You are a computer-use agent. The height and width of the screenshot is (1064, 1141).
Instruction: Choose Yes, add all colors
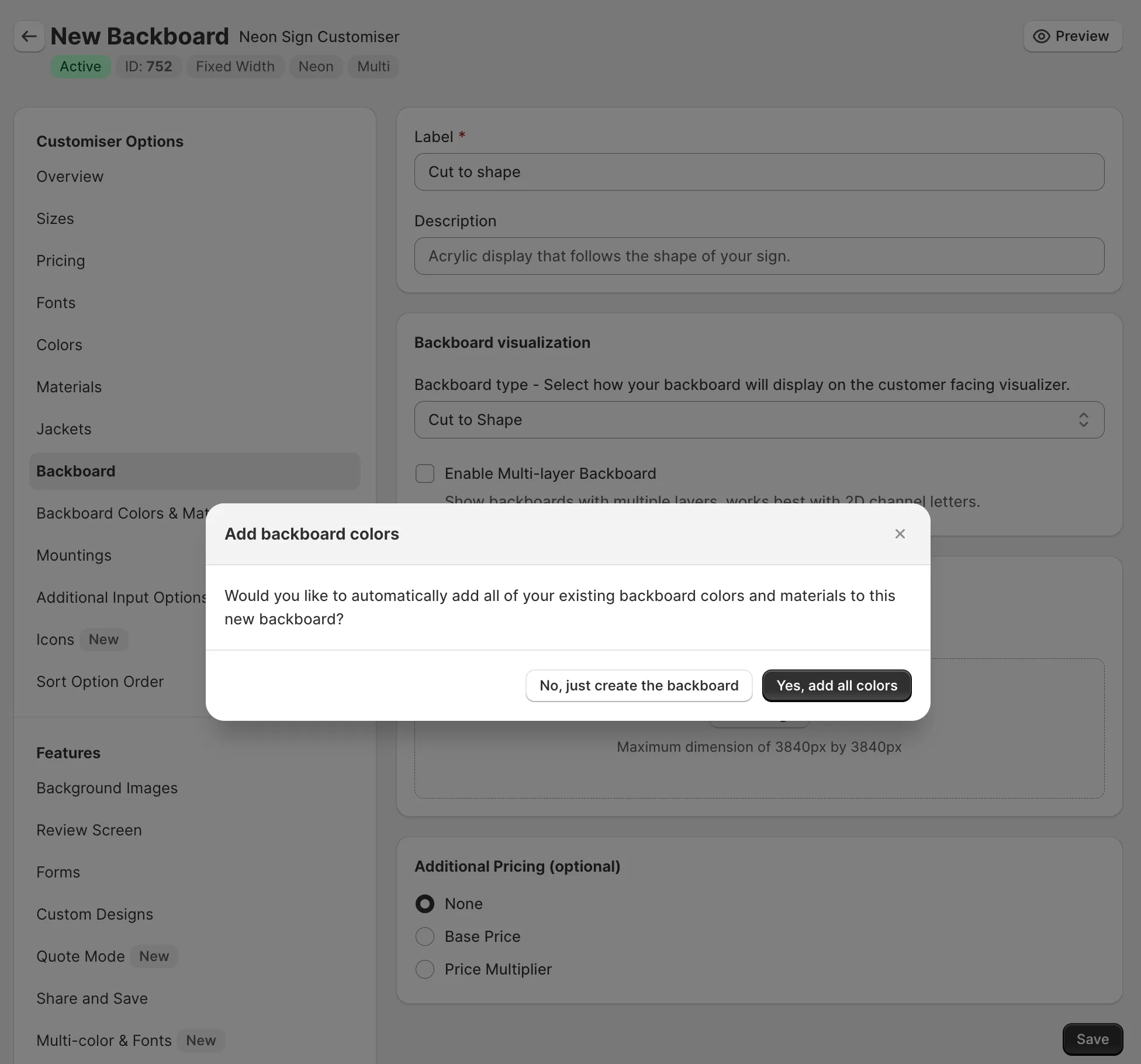tap(836, 685)
